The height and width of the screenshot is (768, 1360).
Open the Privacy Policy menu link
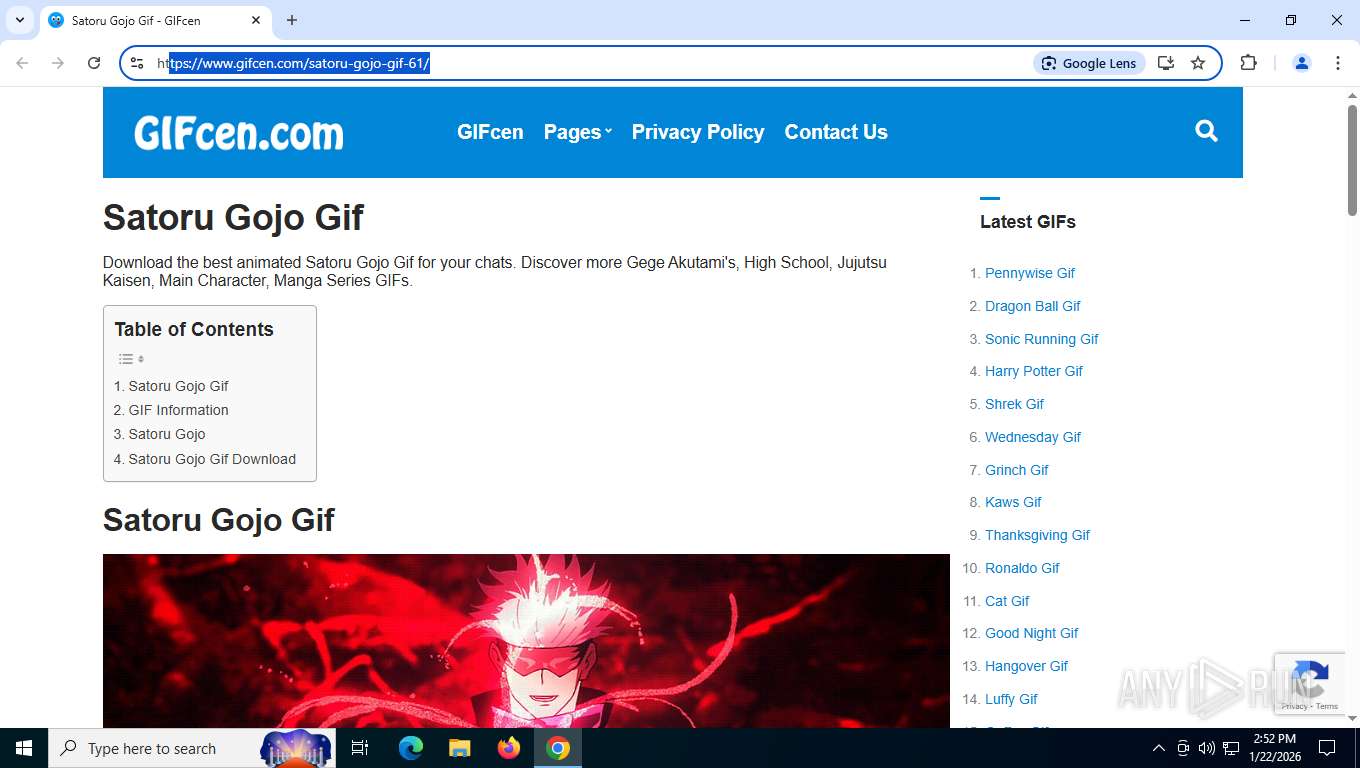[x=698, y=132]
